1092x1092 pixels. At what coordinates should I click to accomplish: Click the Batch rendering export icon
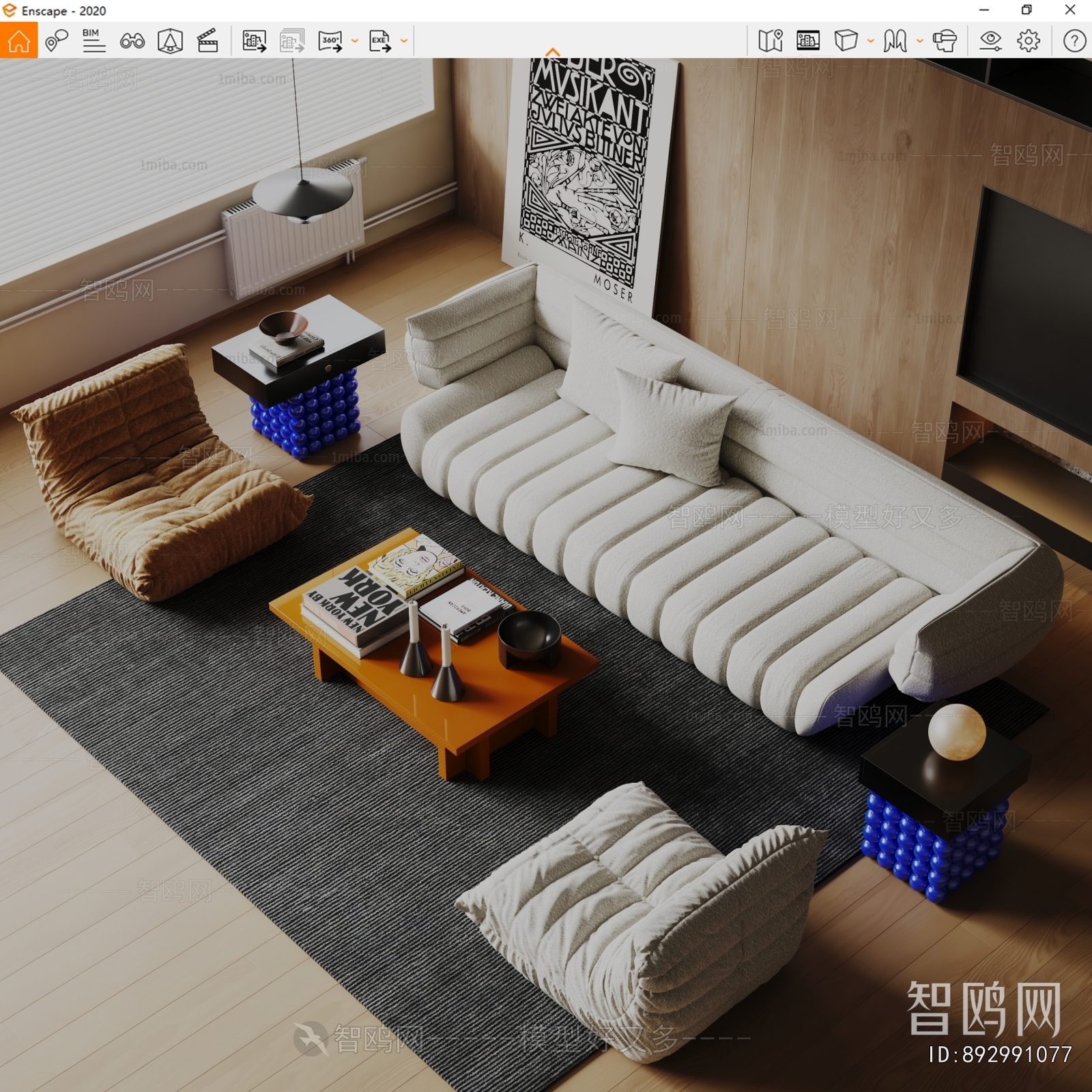pyautogui.click(x=292, y=41)
